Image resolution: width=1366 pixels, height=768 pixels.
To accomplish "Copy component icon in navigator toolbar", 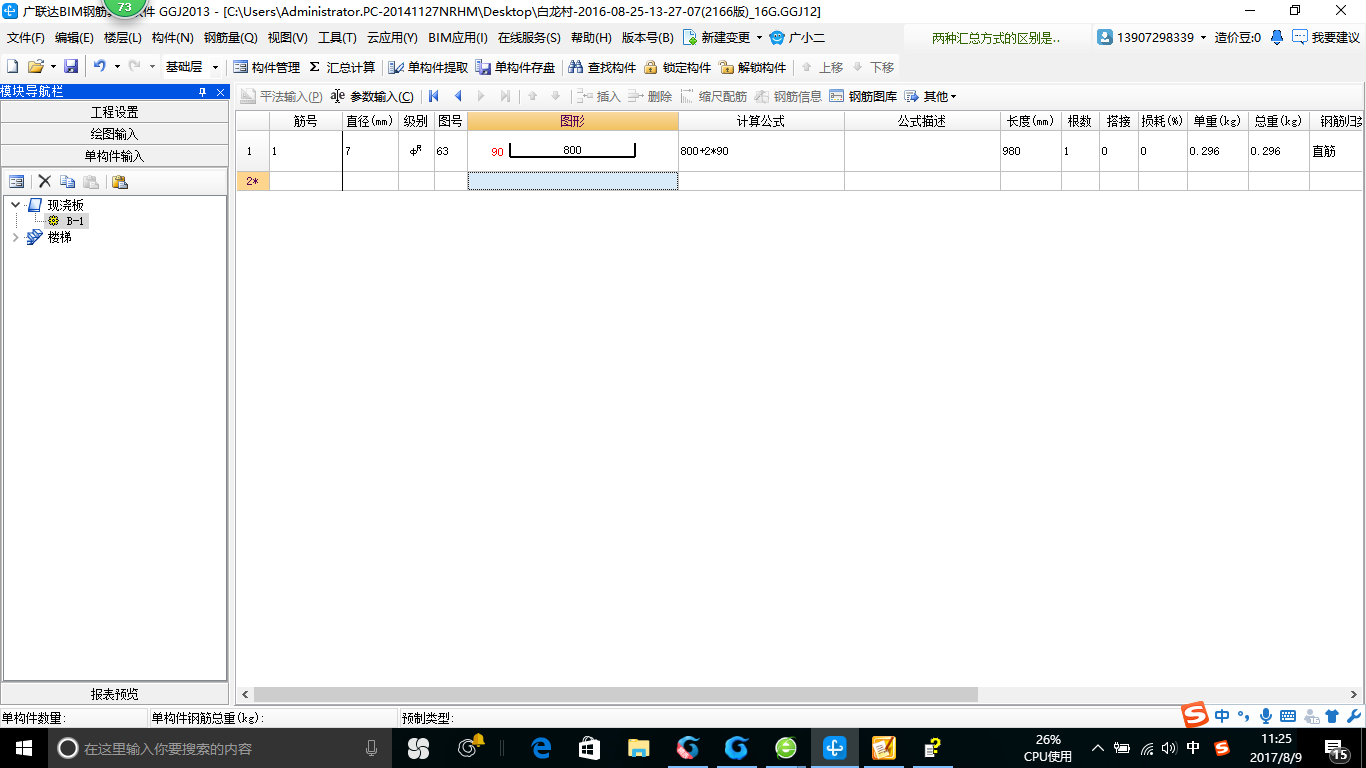I will point(67,182).
